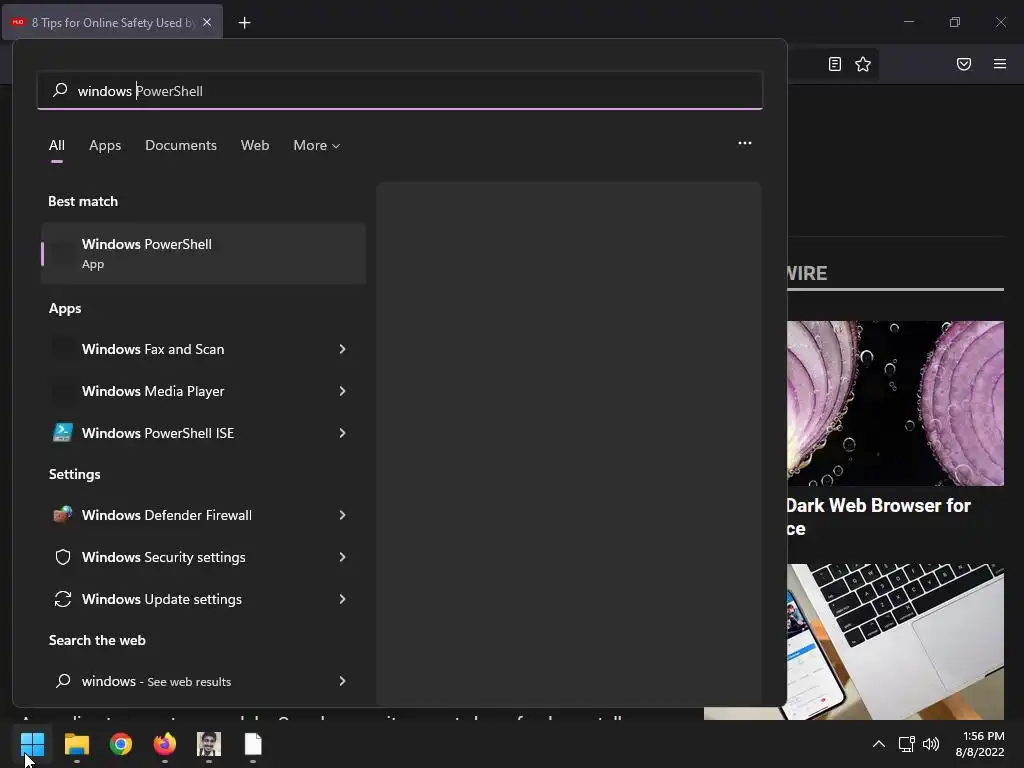Expand Windows PowerShell ISE chevron
Viewport: 1024px width, 768px height.
click(342, 433)
